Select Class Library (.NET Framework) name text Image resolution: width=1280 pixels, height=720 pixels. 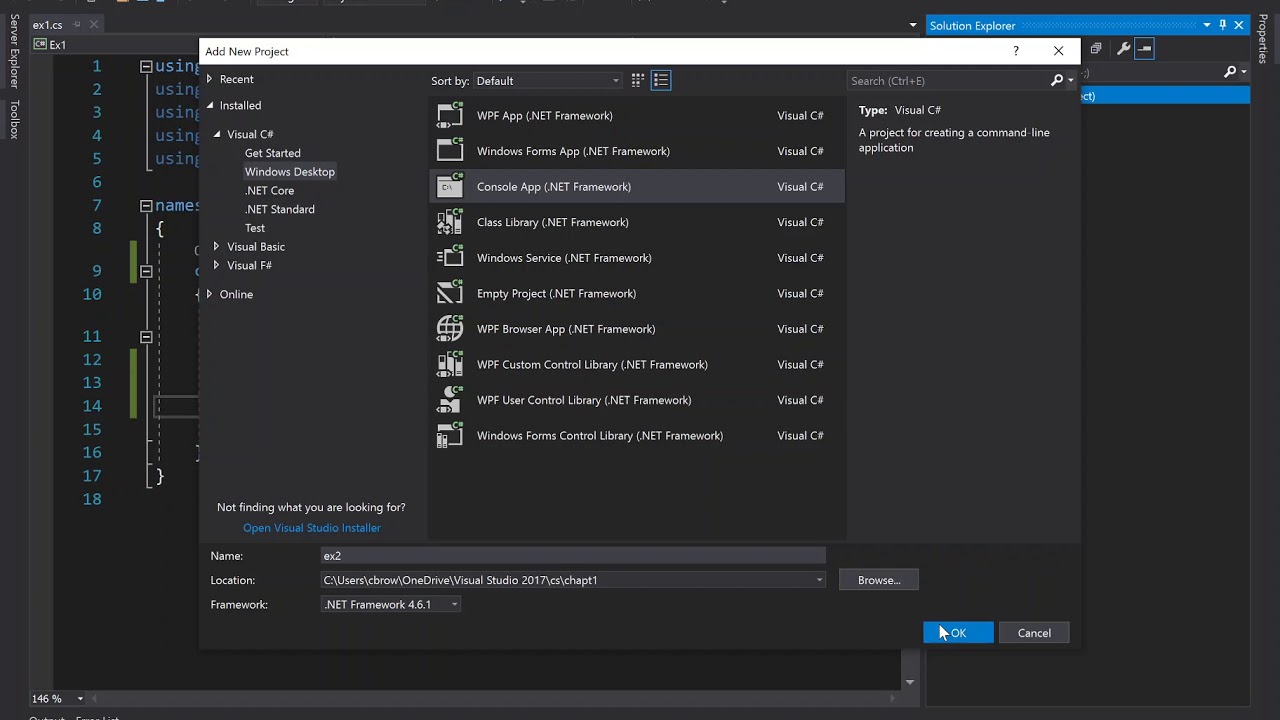click(553, 222)
